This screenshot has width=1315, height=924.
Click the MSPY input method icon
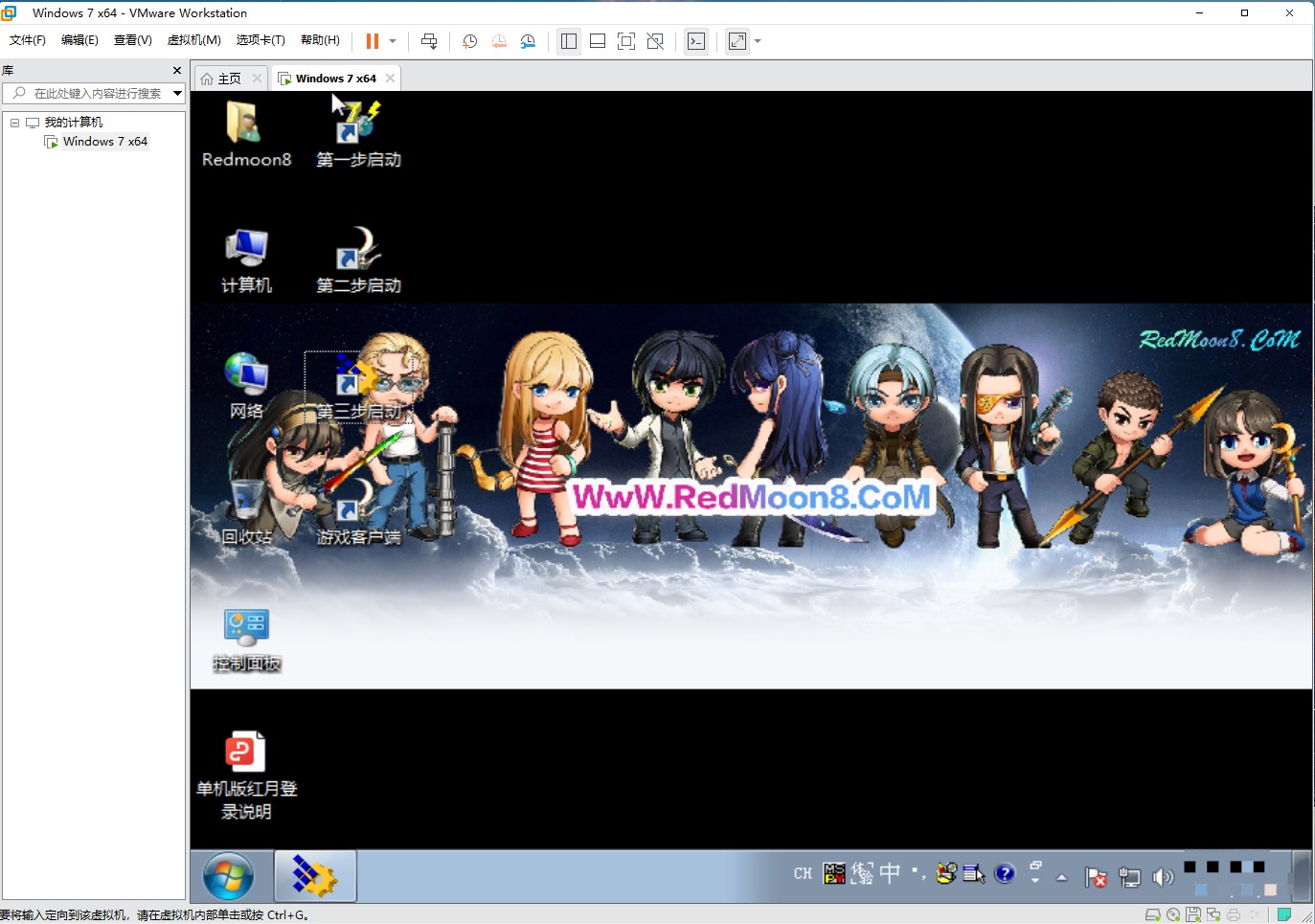coord(834,873)
